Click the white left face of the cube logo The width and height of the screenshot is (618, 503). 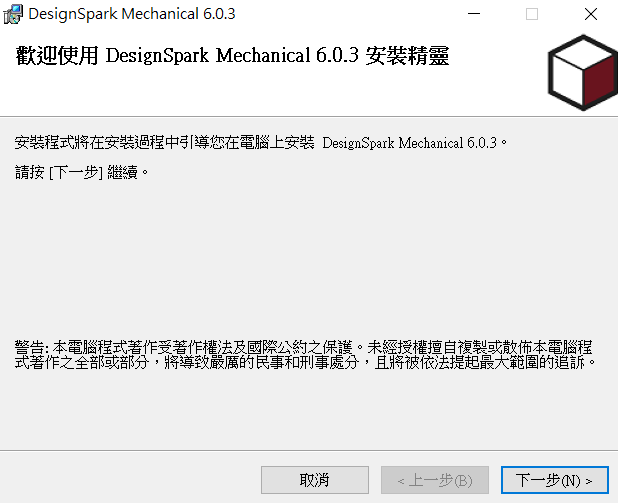point(567,80)
